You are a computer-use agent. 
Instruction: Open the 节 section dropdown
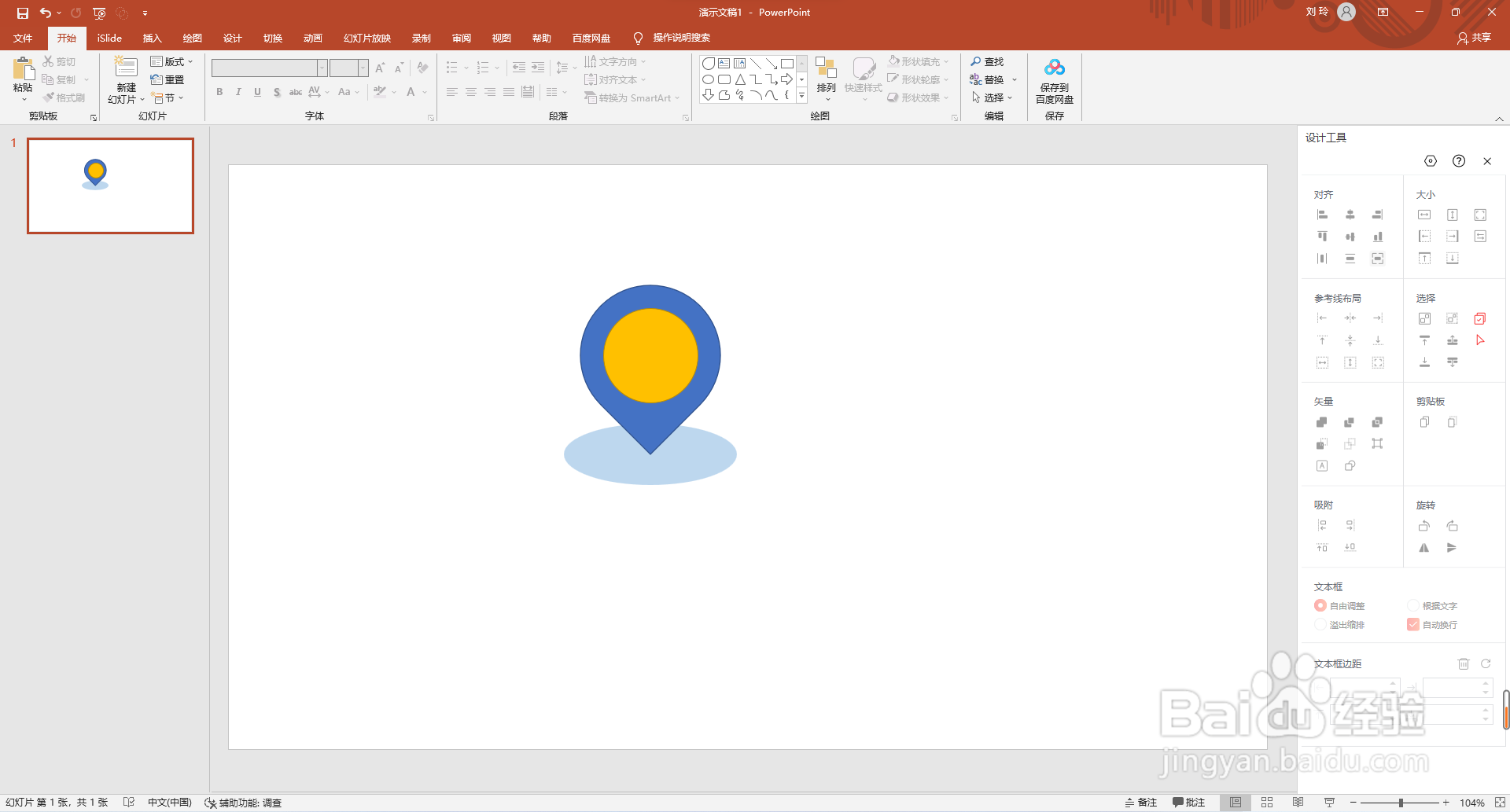pyautogui.click(x=168, y=98)
